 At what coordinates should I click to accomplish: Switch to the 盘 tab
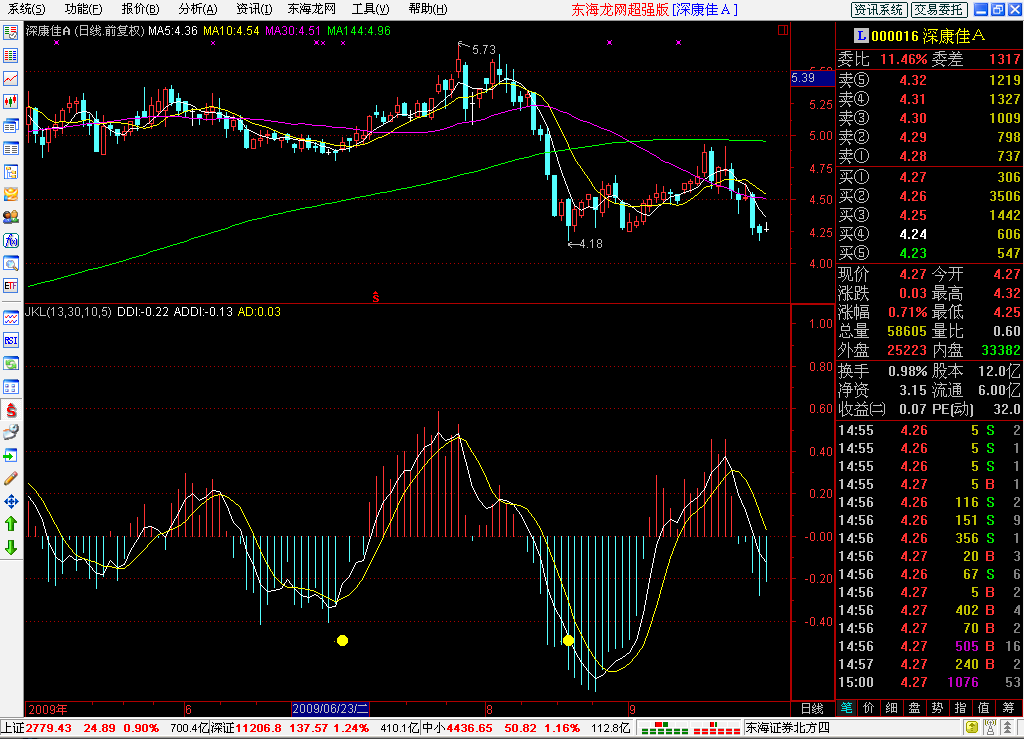914,708
